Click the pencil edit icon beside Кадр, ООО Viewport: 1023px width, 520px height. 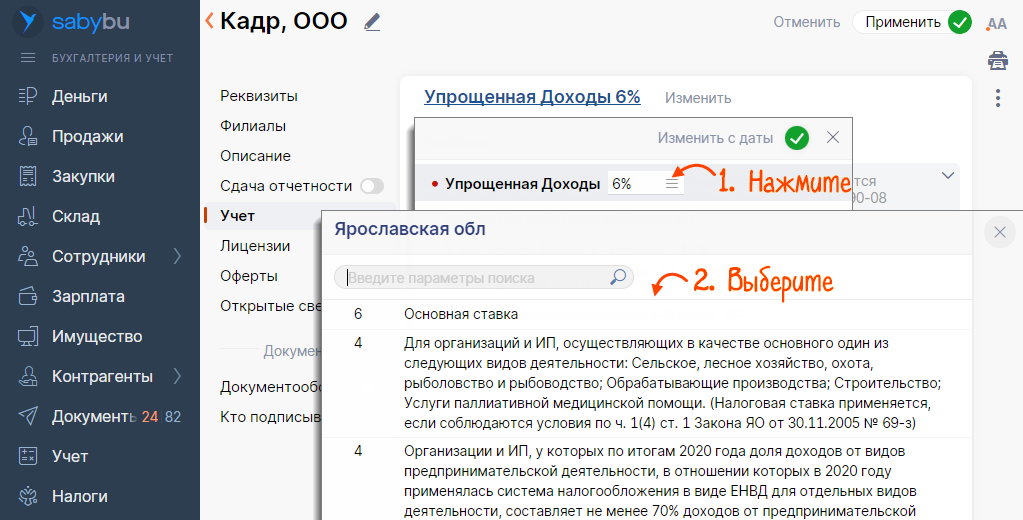[373, 21]
